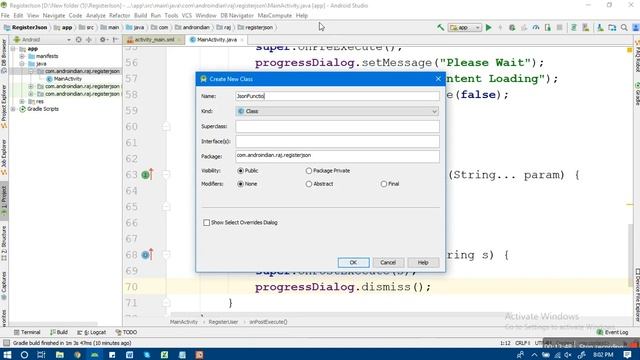Expand the Gradle Scripts node
The image size is (640, 360).
coord(13,109)
